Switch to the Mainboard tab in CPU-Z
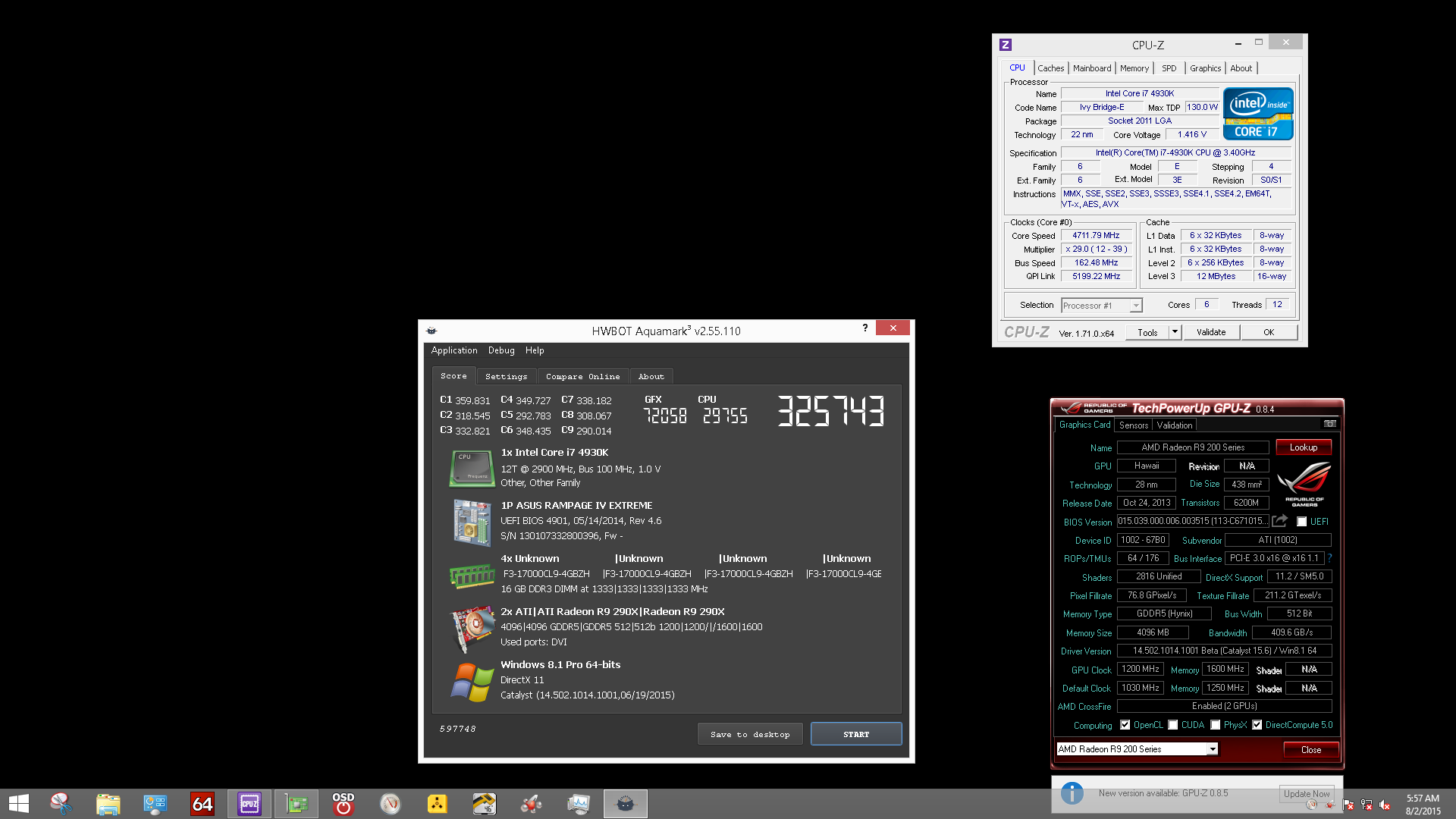Viewport: 1456px width, 819px height. [1091, 68]
